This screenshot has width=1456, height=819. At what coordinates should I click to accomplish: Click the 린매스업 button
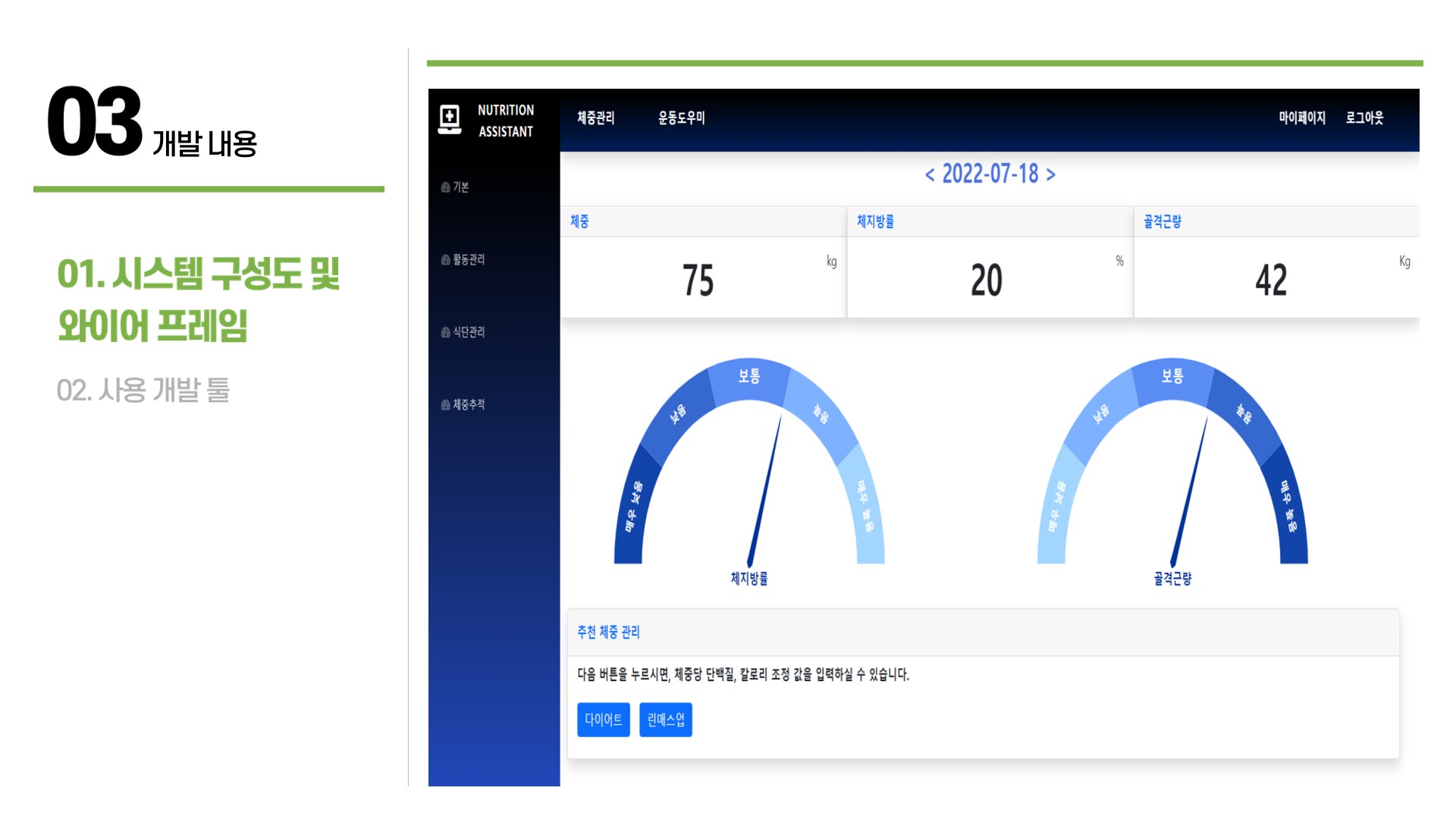click(x=666, y=720)
